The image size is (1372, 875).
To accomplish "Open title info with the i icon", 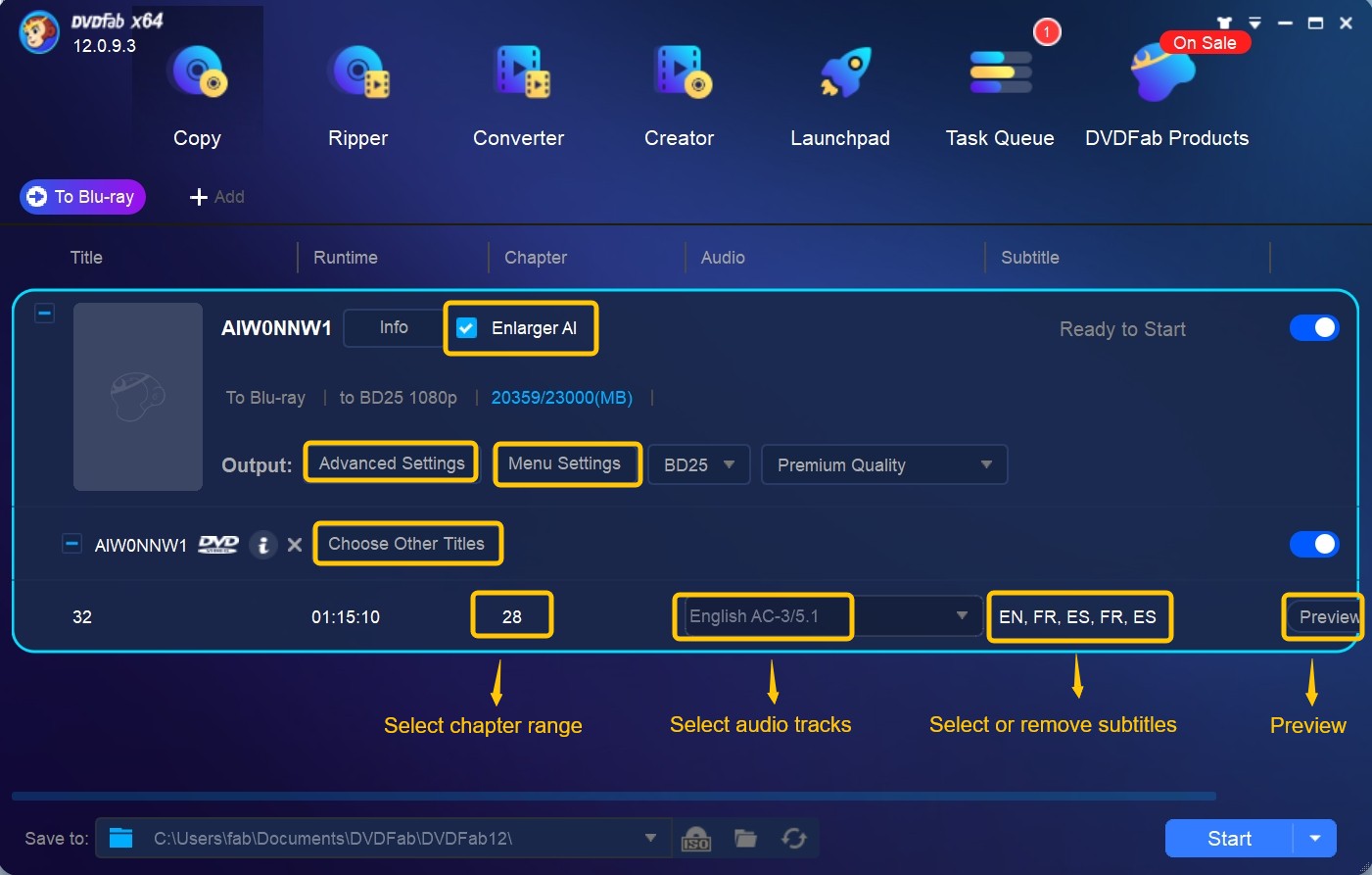I will [263, 545].
